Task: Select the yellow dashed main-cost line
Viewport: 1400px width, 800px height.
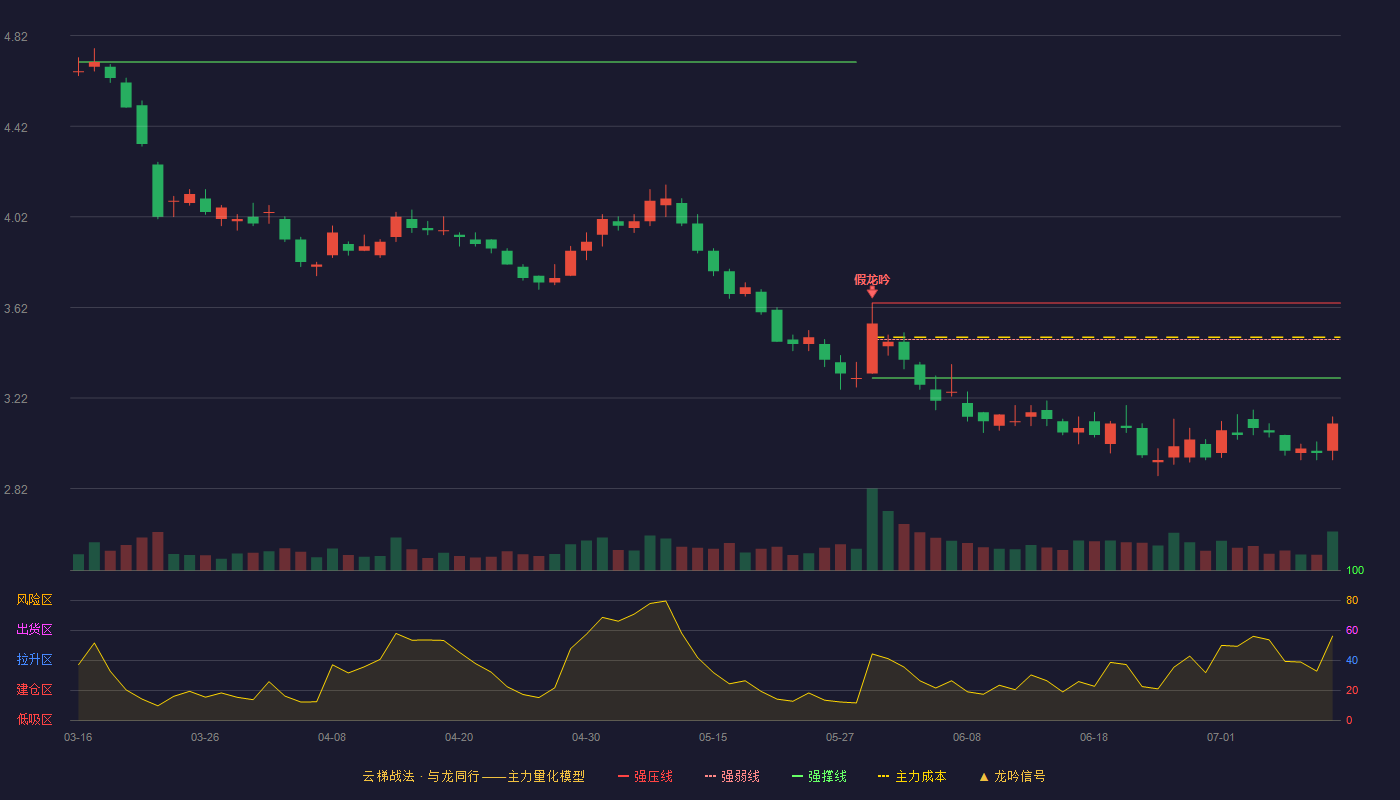Action: [1106, 337]
